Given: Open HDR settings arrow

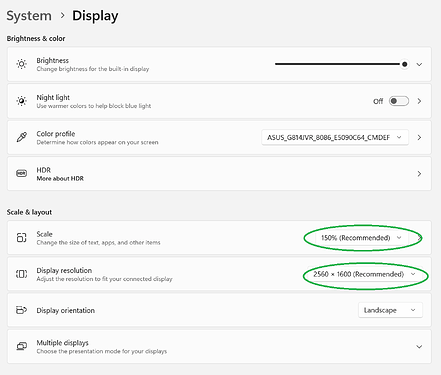Looking at the screenshot, I should 419,174.
